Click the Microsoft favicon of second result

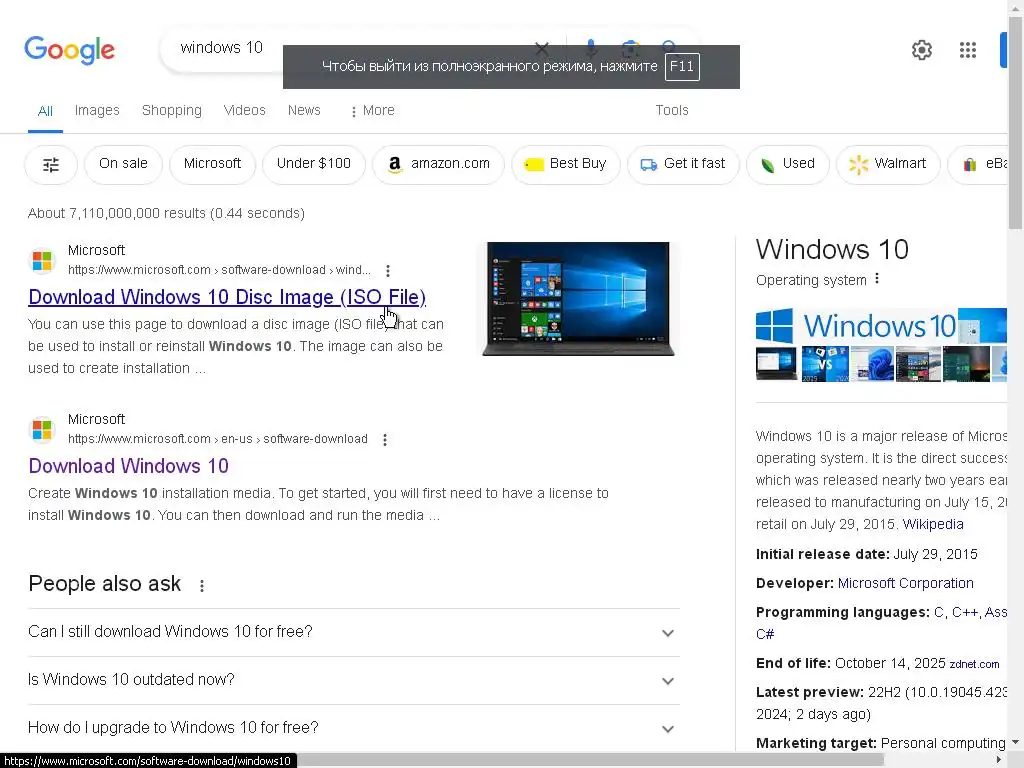click(42, 429)
